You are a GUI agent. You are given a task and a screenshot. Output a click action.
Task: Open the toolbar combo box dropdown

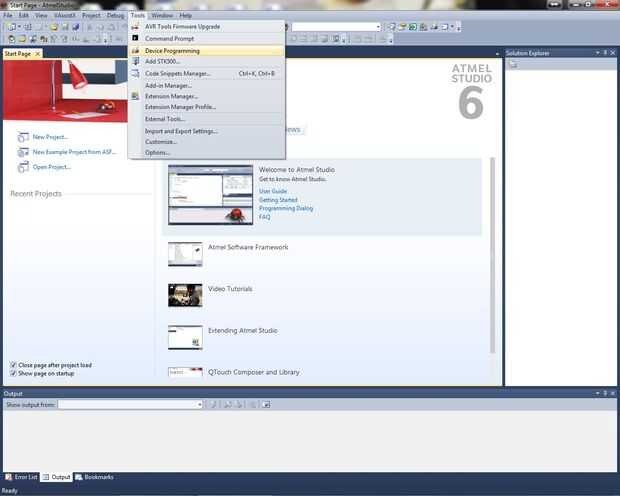tap(378, 27)
